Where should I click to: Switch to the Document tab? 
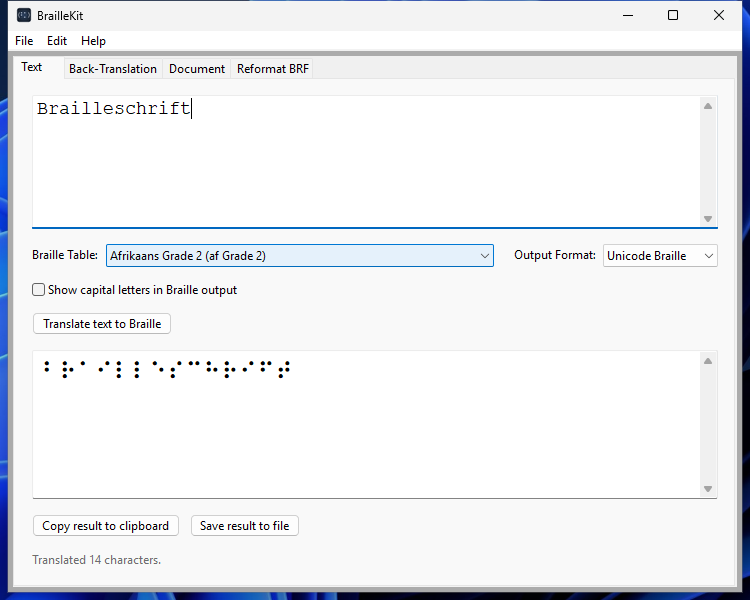(x=197, y=69)
